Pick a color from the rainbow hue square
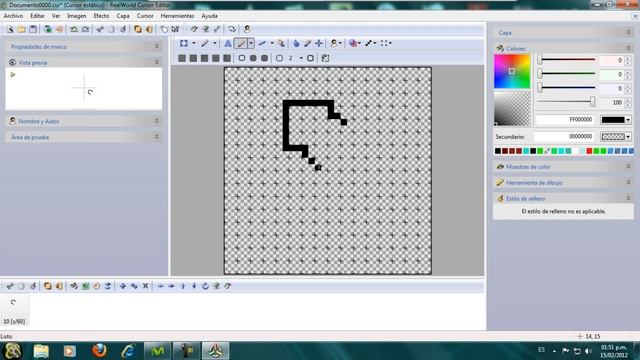640x360 pixels. coord(512,71)
